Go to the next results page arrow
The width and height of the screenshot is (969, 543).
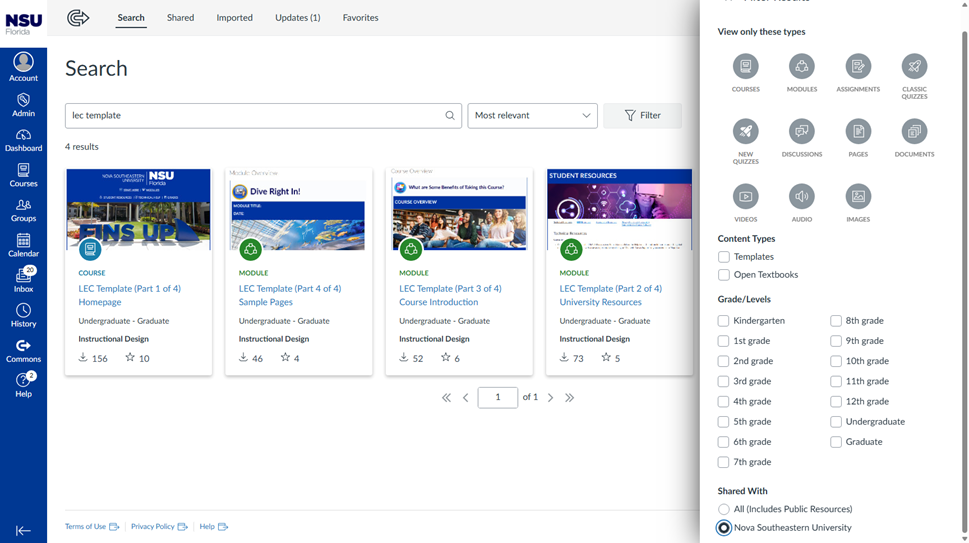tap(551, 398)
